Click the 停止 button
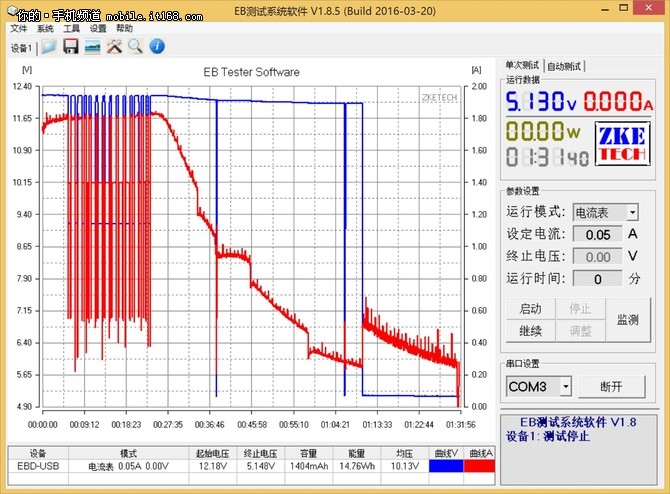The width and height of the screenshot is (670, 494). point(580,308)
